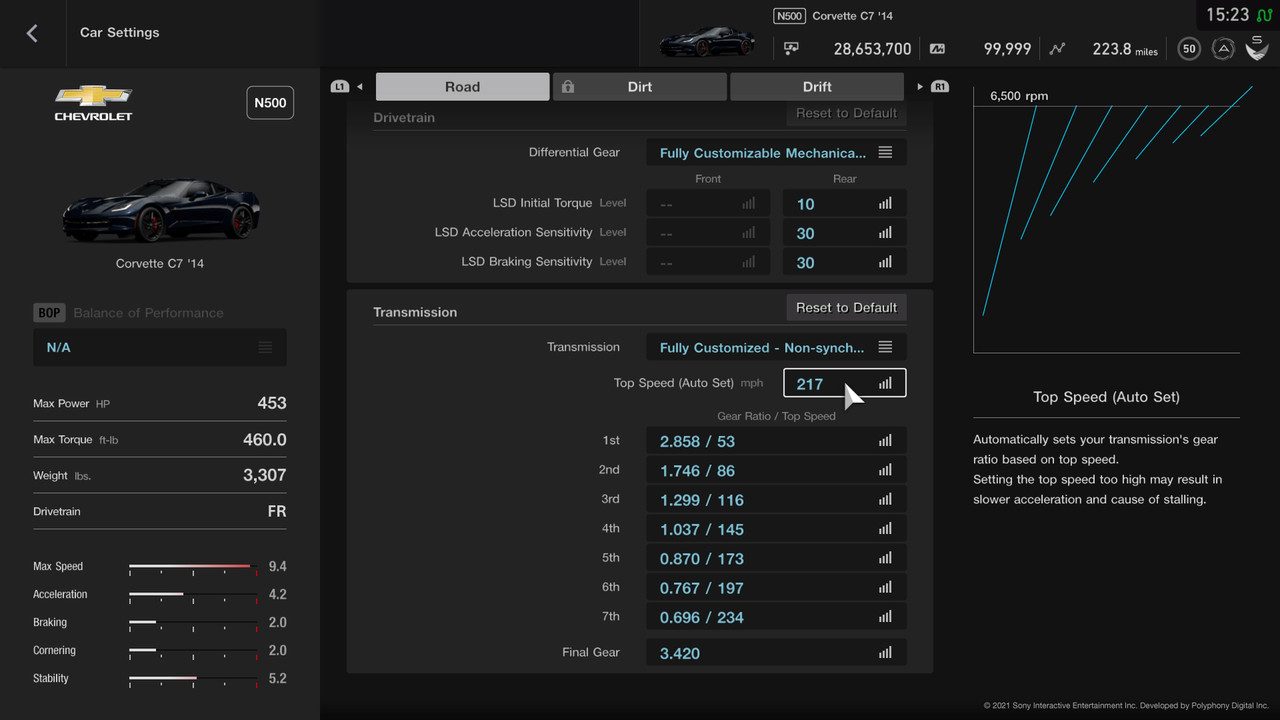The image size is (1280, 720).
Task: Click the bars icon in 1st gear row
Action: [x=885, y=441]
